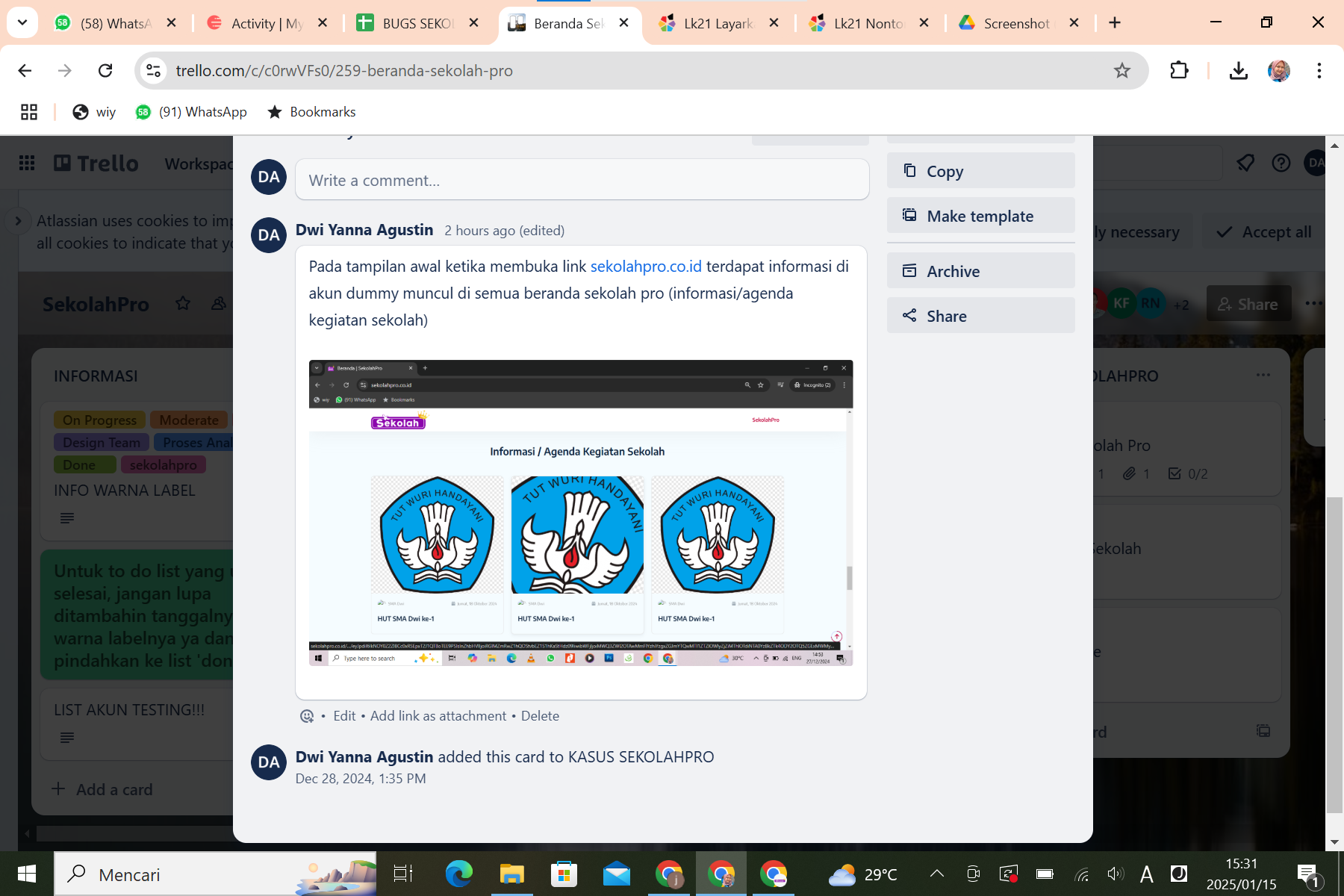Switch to the Activity browser tab
The image size is (1344, 896).
pos(267,23)
